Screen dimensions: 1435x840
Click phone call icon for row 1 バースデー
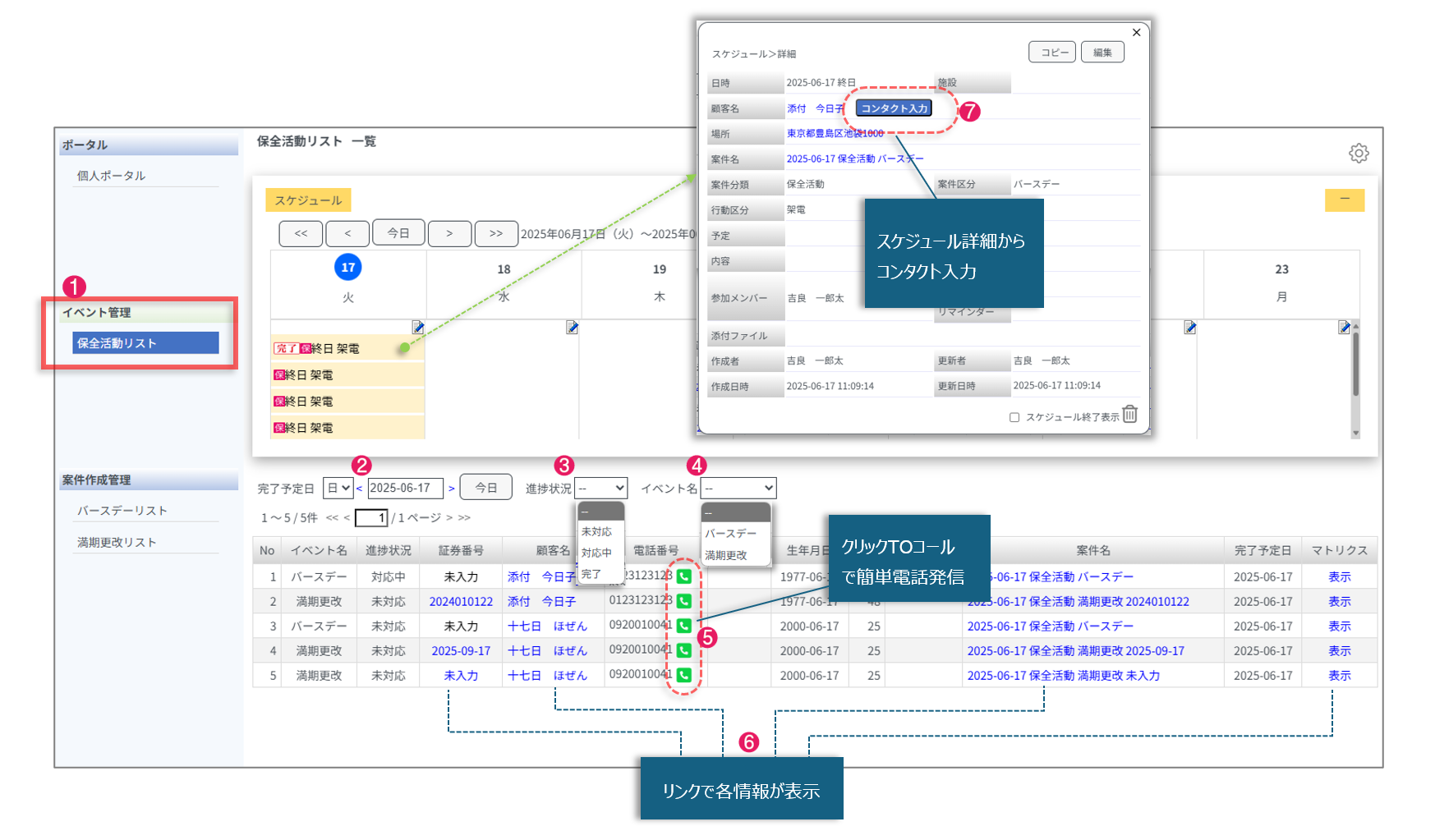click(684, 576)
